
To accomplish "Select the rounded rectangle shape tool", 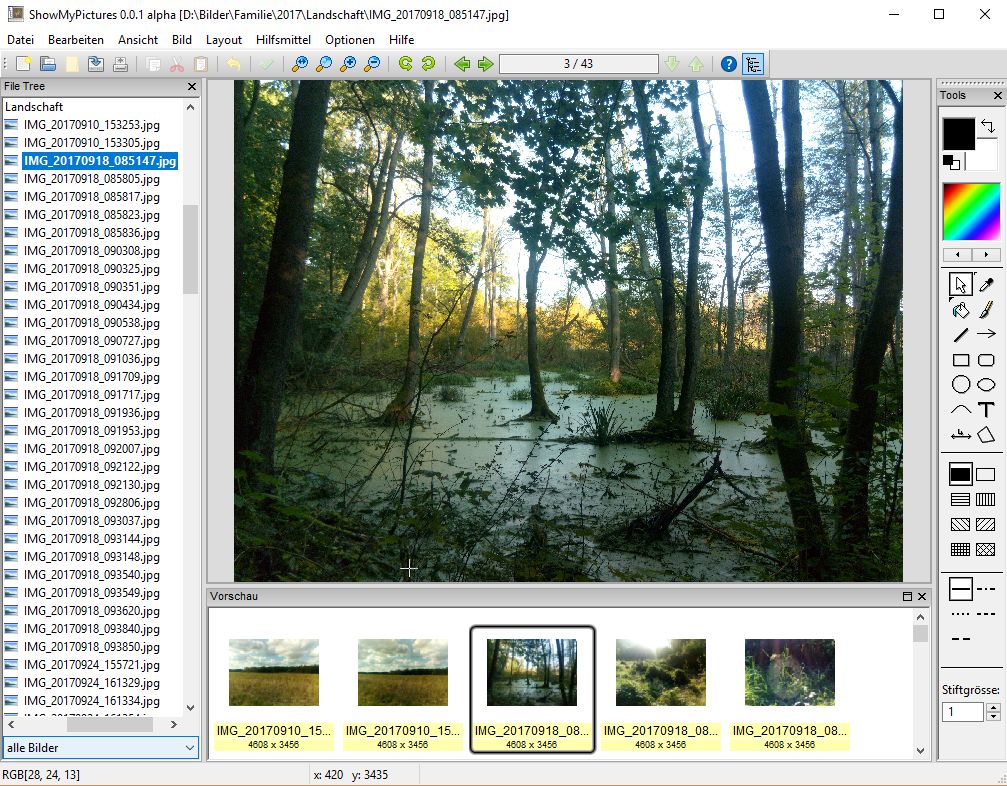I will pos(986,360).
